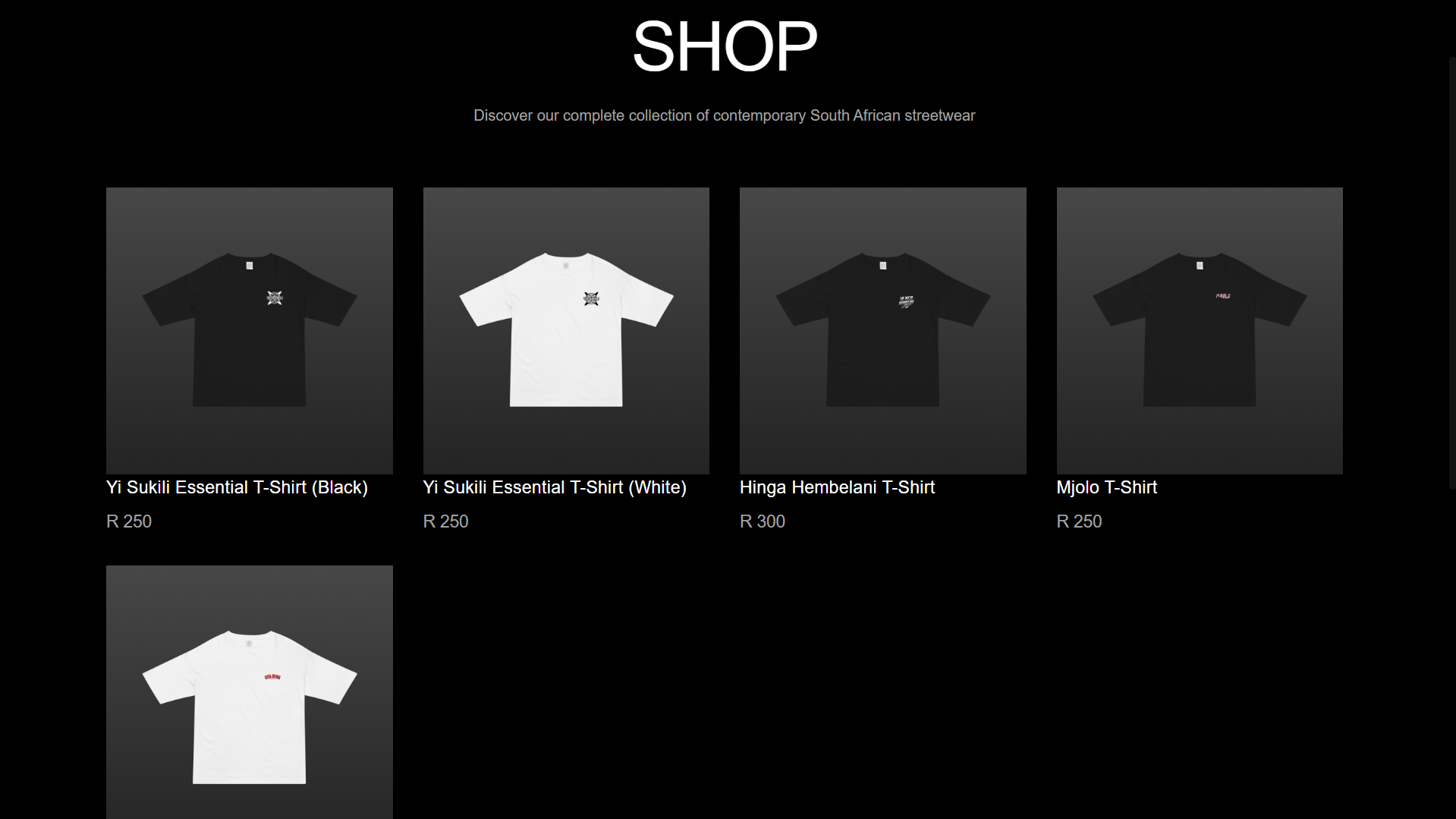Click the chest graphic on Hinga Hembelani shirt
The width and height of the screenshot is (1456, 819).
point(906,301)
